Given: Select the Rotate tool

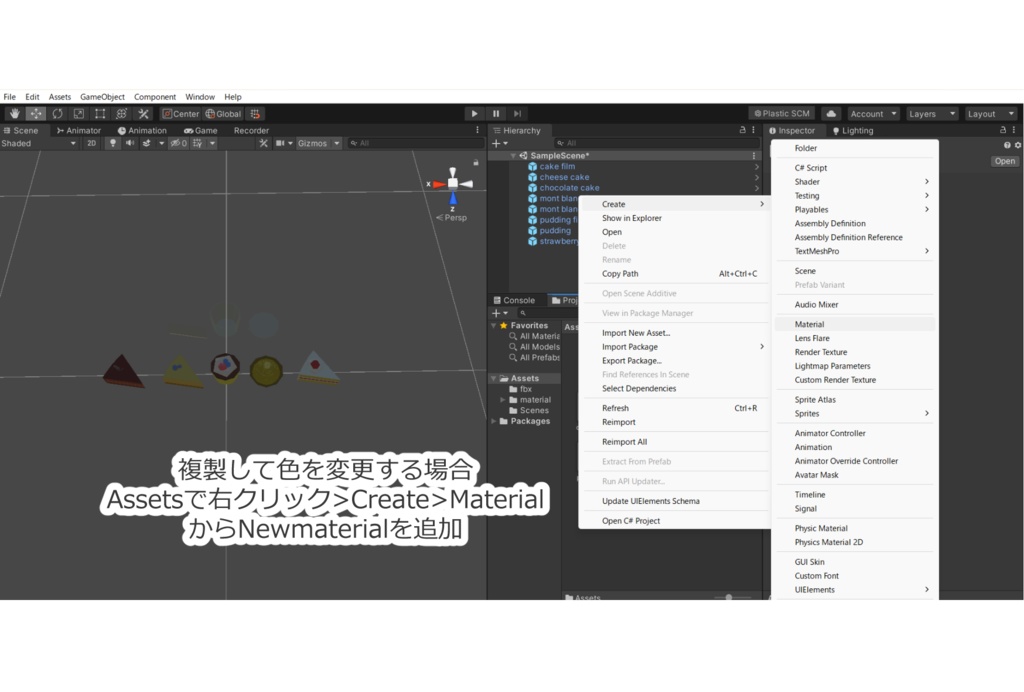Looking at the screenshot, I should [x=57, y=114].
